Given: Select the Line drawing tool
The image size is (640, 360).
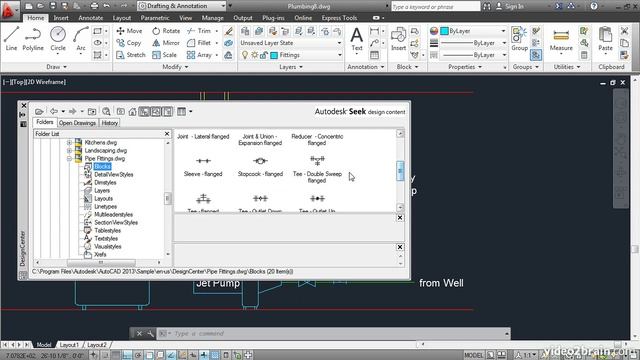Looking at the screenshot, I should 11,39.
